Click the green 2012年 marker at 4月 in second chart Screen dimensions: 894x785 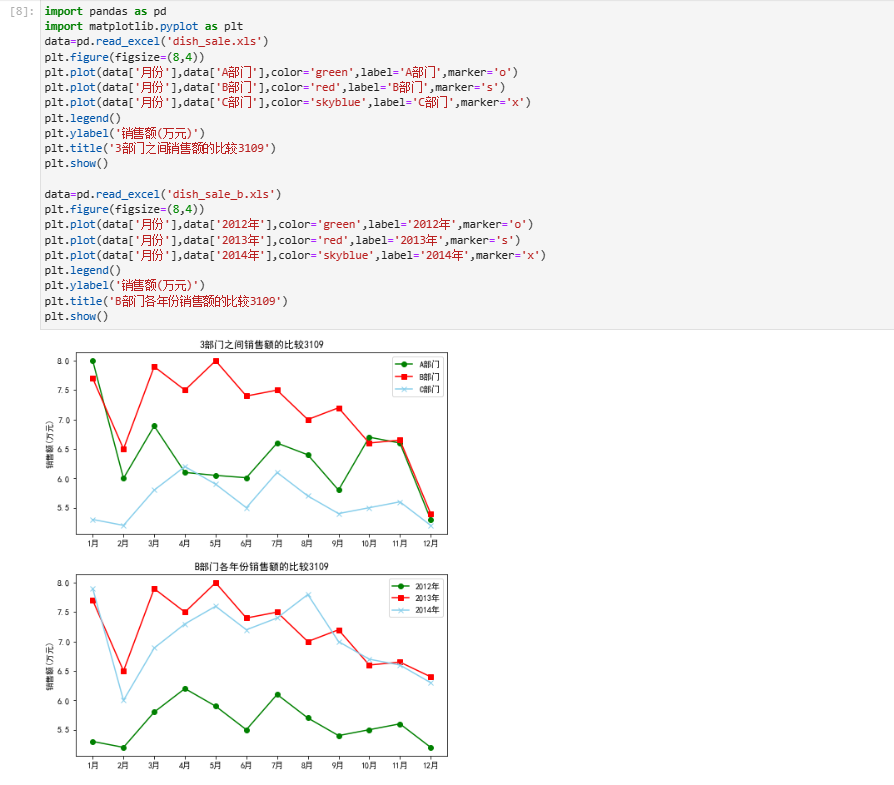pos(185,689)
